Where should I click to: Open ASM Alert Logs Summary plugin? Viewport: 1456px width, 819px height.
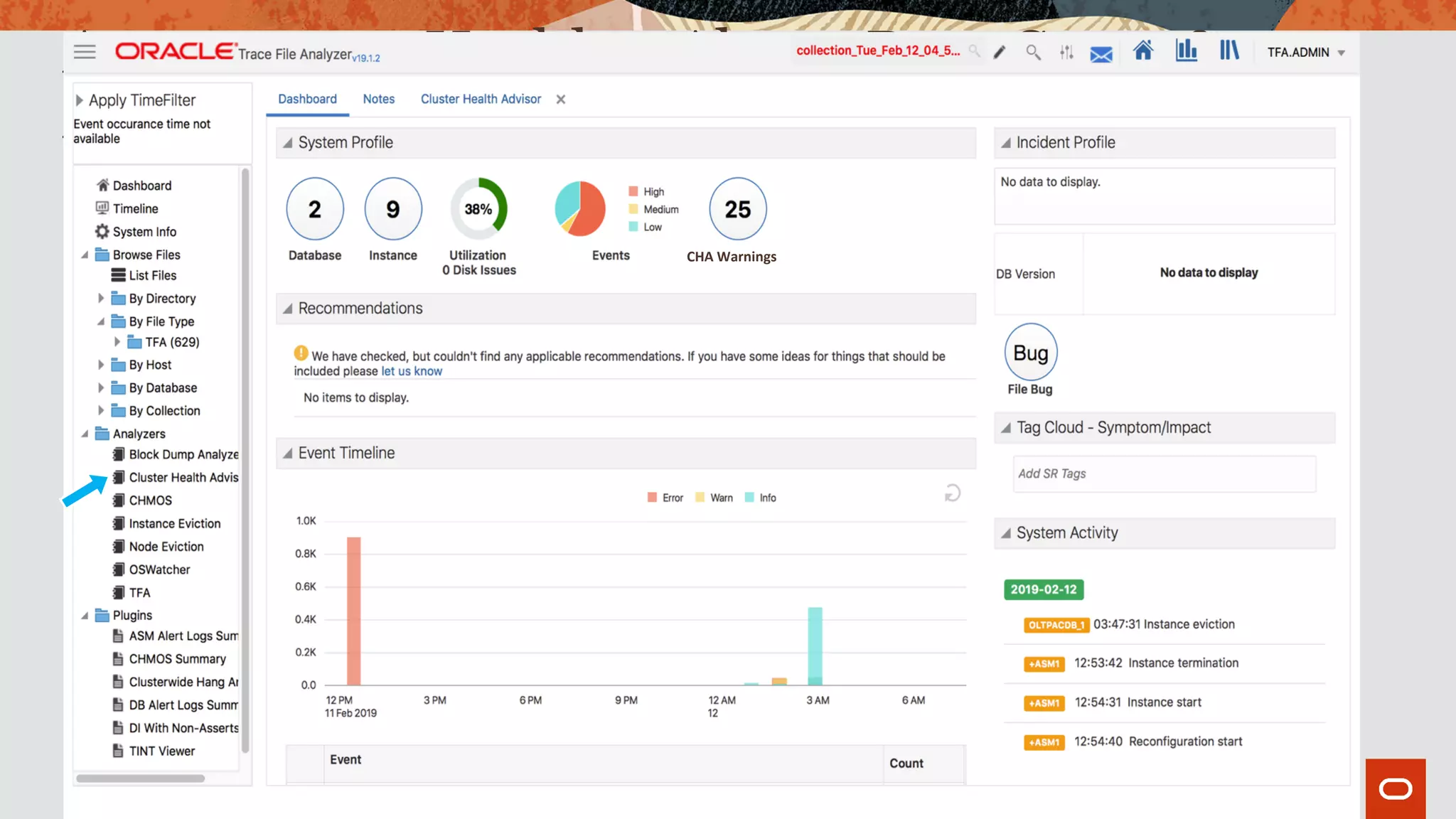tap(176, 636)
